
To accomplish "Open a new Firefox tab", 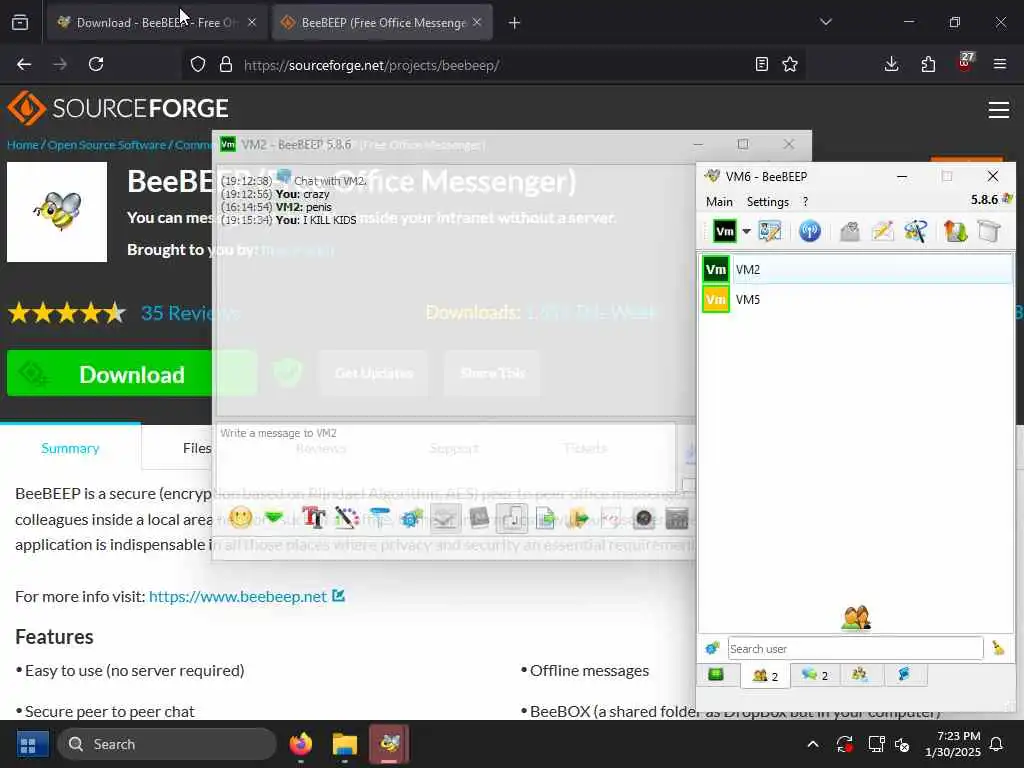I will click(515, 23).
